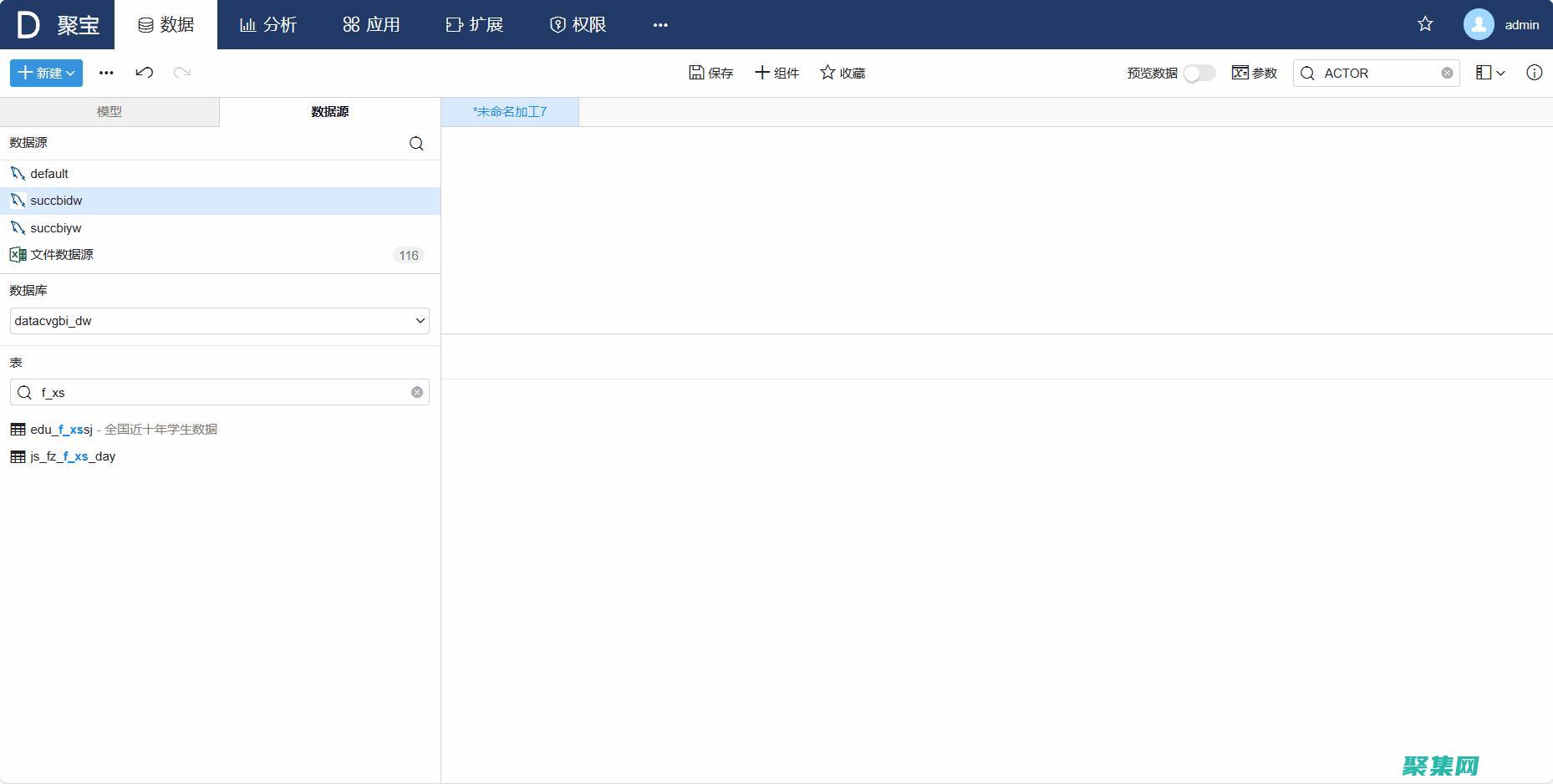
Task: Clear the f_xs table search field
Action: (x=416, y=391)
